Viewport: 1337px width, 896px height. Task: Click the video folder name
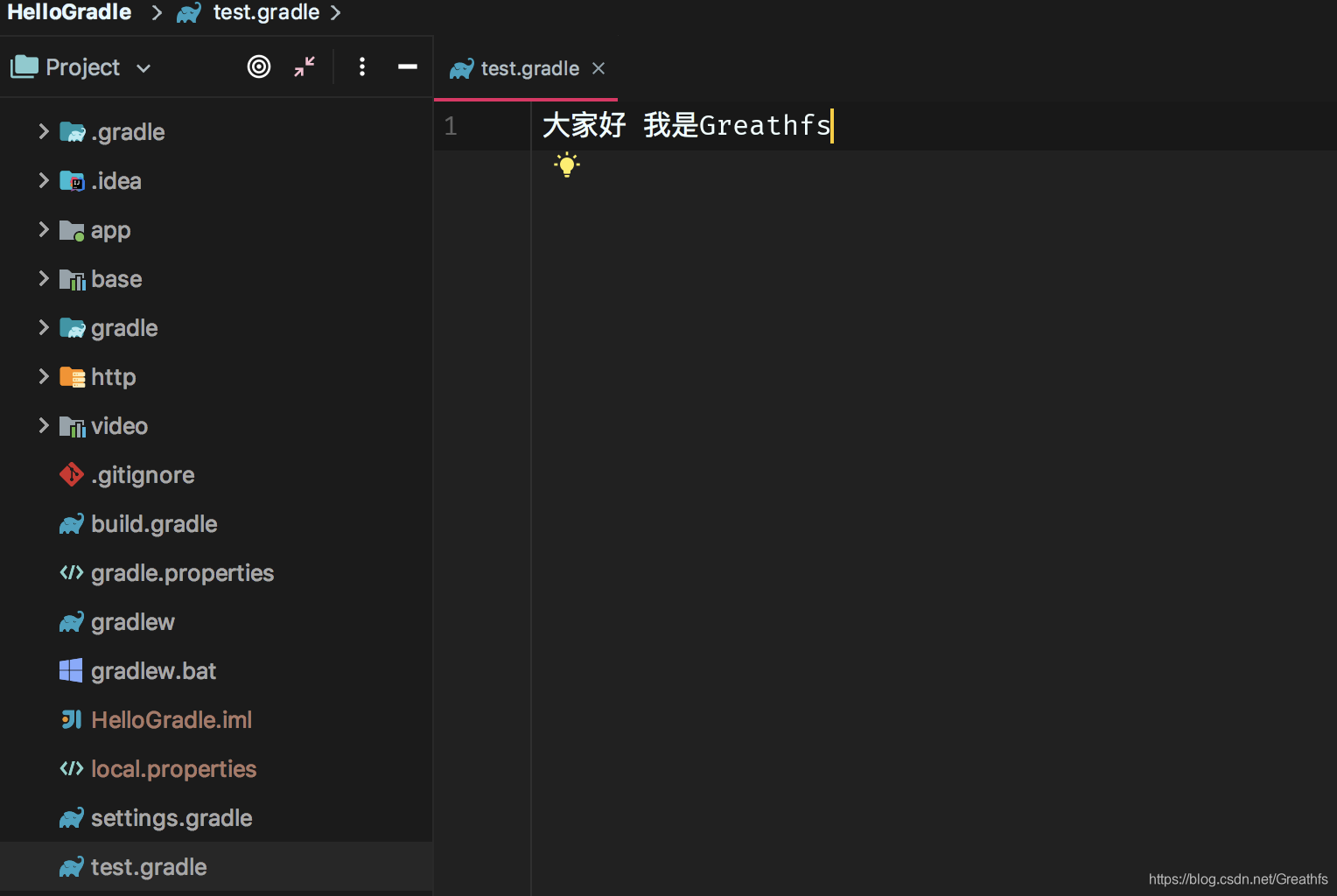(x=120, y=426)
